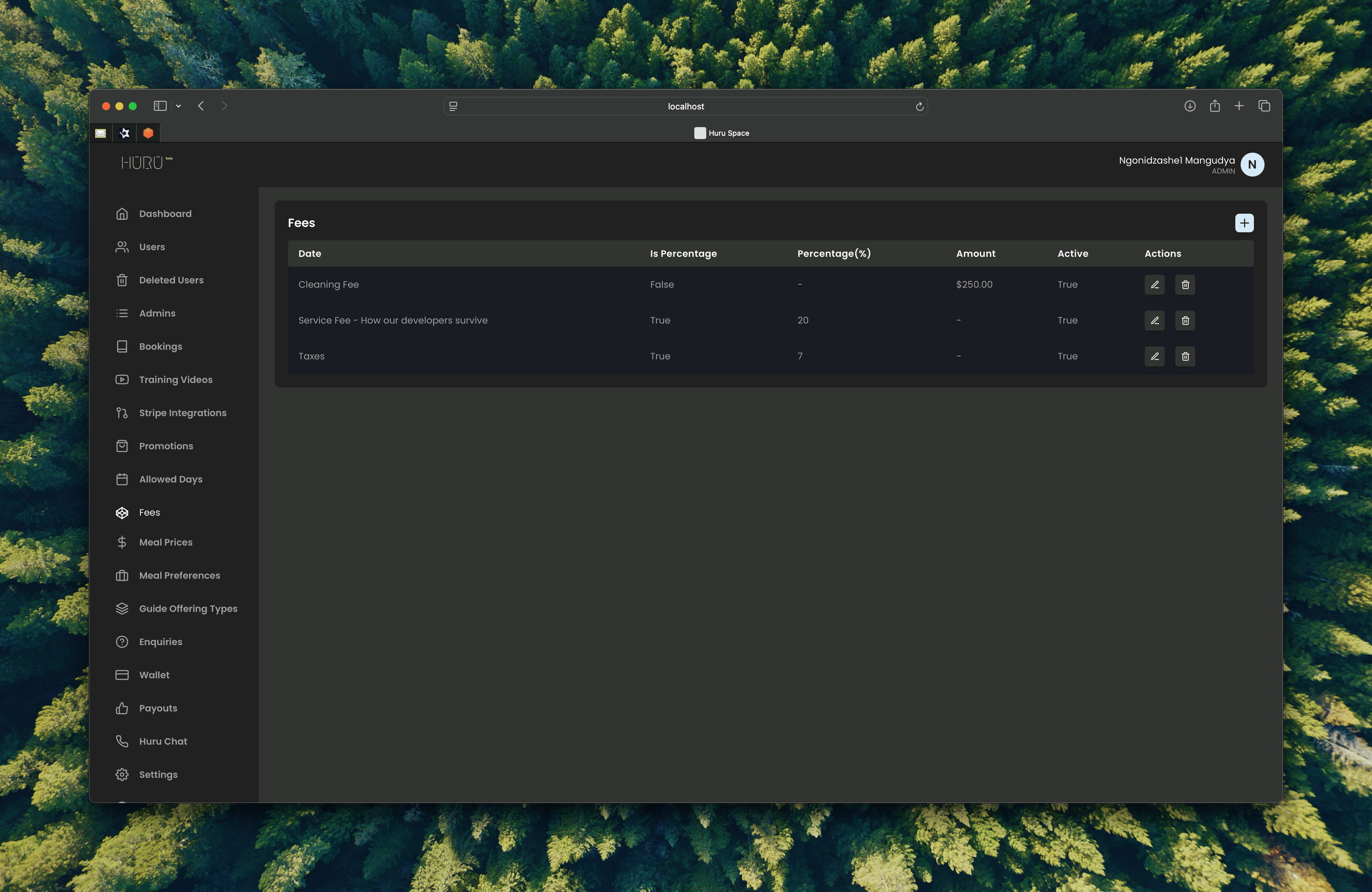Switch to the Huru Space tab
The image size is (1372, 892).
pos(722,133)
